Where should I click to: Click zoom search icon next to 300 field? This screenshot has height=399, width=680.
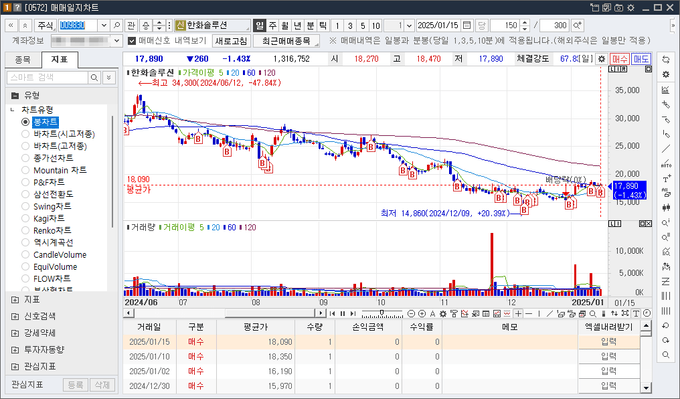[x=577, y=26]
